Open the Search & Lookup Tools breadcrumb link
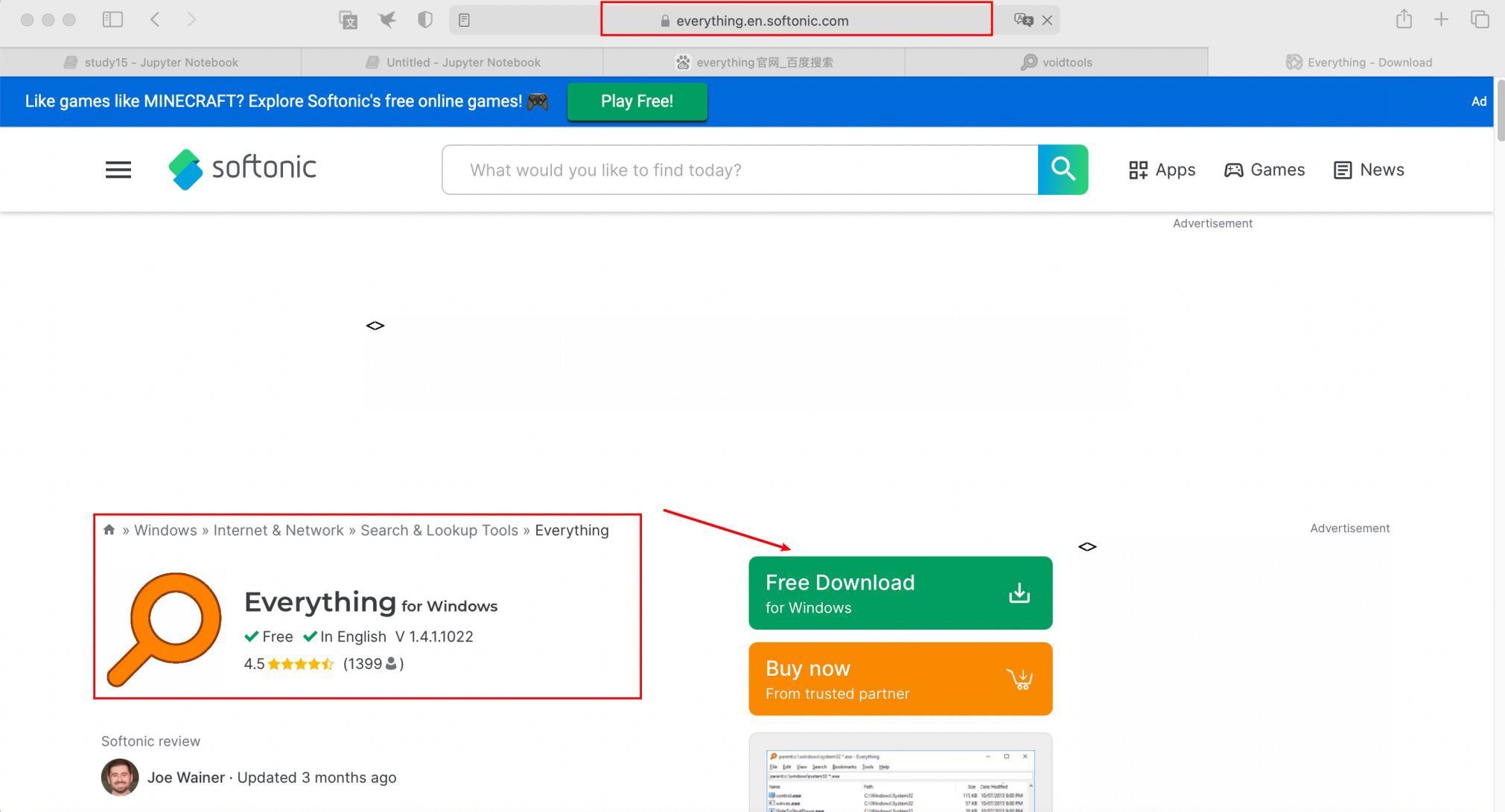This screenshot has height=812, width=1505. click(x=439, y=530)
